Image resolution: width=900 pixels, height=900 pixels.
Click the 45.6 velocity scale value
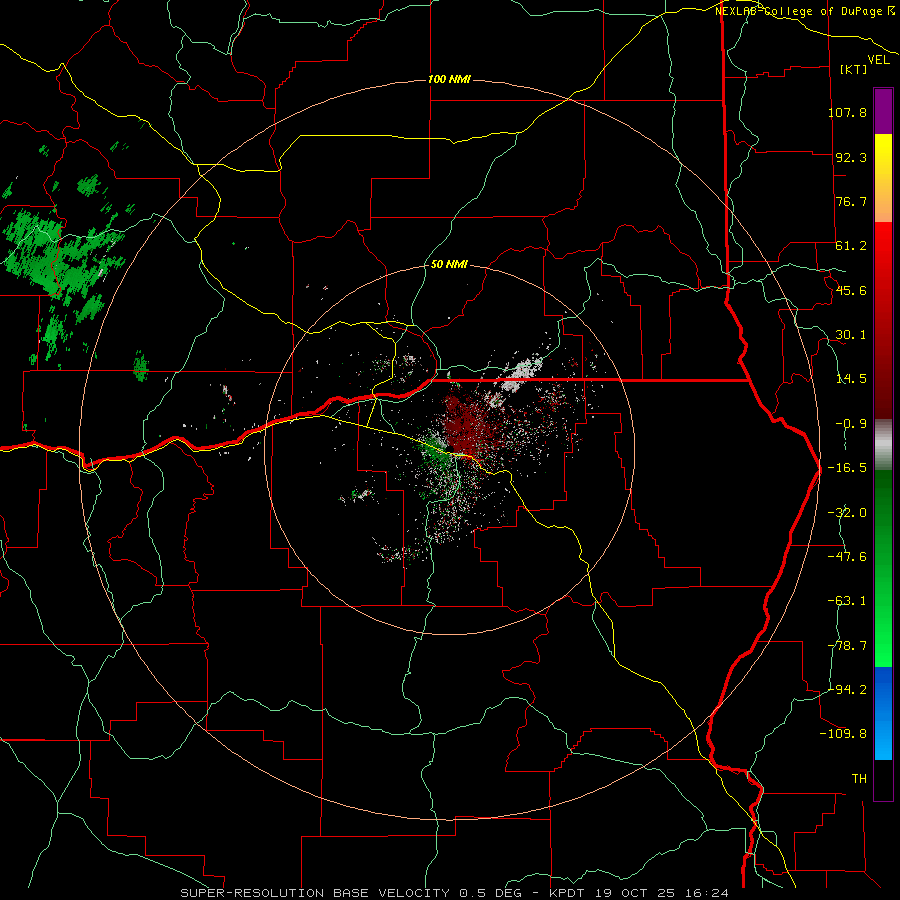[851, 290]
